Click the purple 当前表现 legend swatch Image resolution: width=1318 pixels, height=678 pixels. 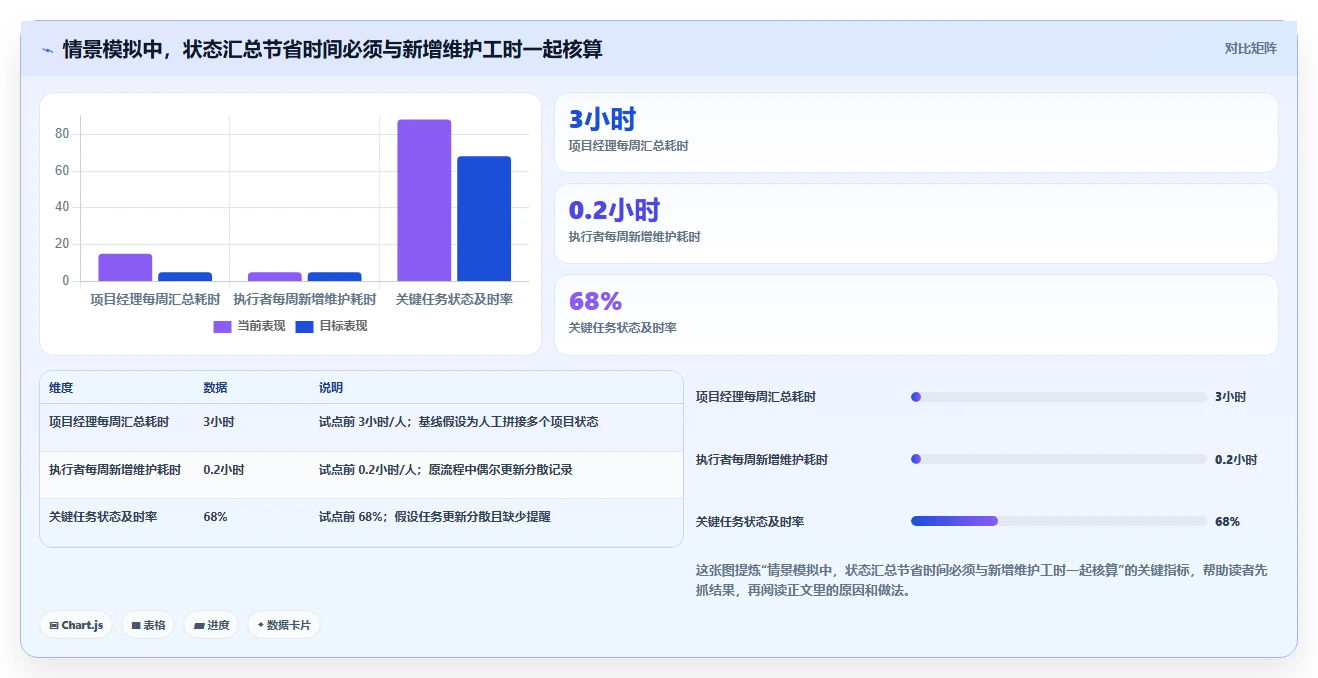tap(222, 327)
